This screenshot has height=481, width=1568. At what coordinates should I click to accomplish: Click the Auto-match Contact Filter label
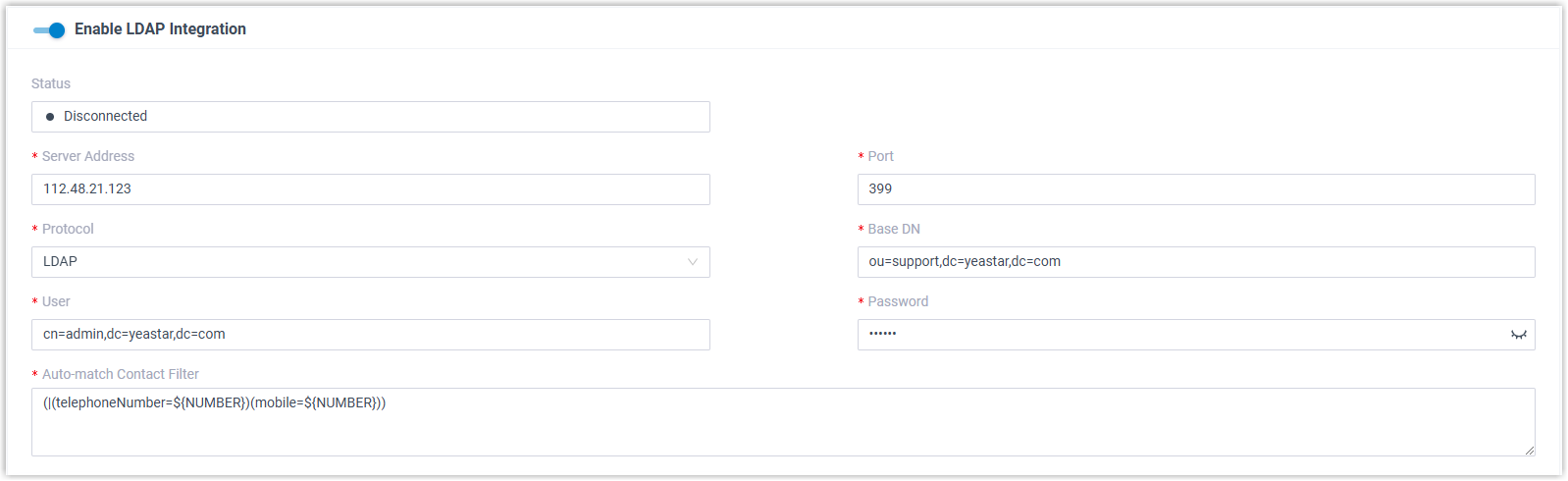coord(121,374)
